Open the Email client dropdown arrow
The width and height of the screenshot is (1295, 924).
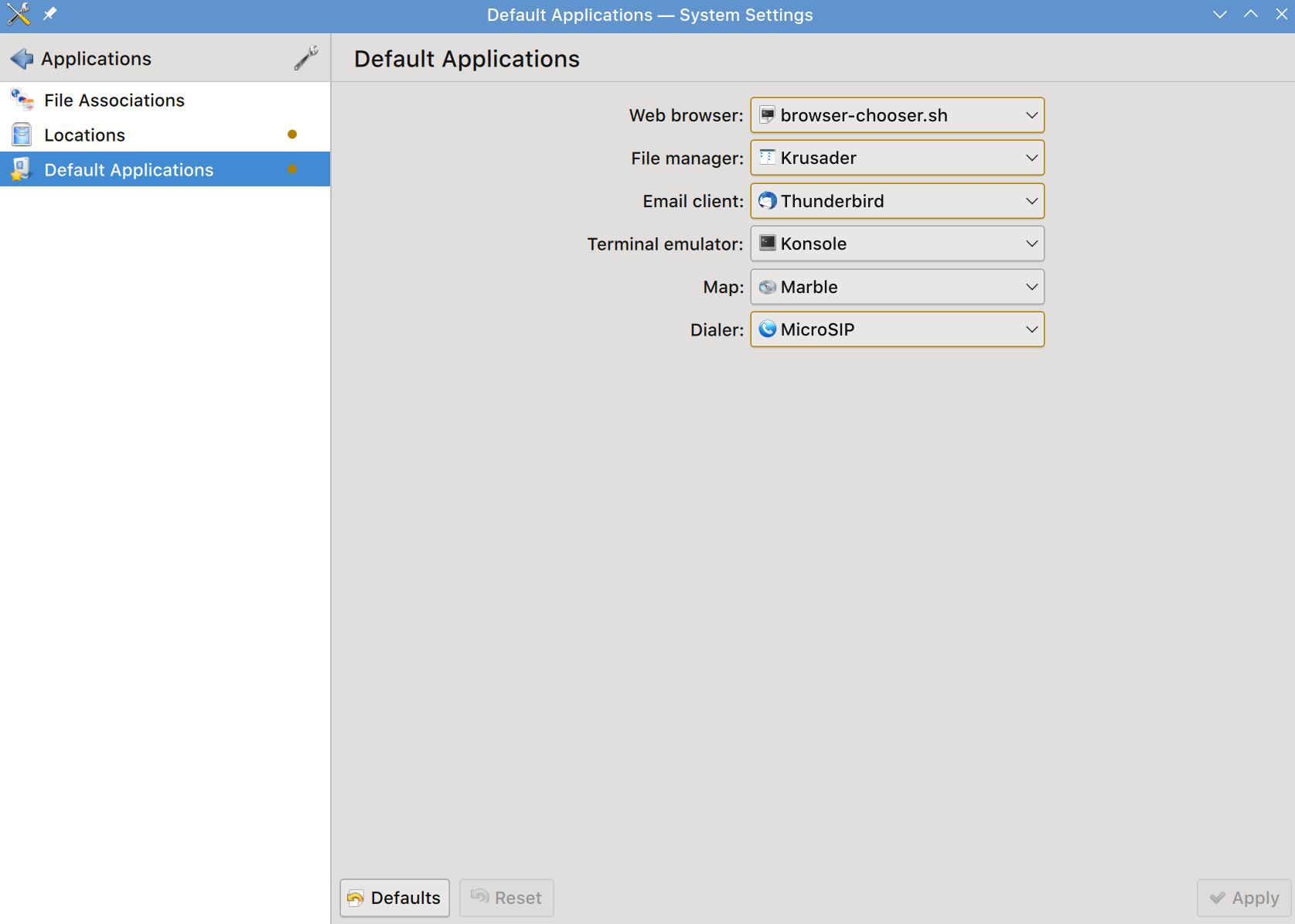(x=1031, y=201)
